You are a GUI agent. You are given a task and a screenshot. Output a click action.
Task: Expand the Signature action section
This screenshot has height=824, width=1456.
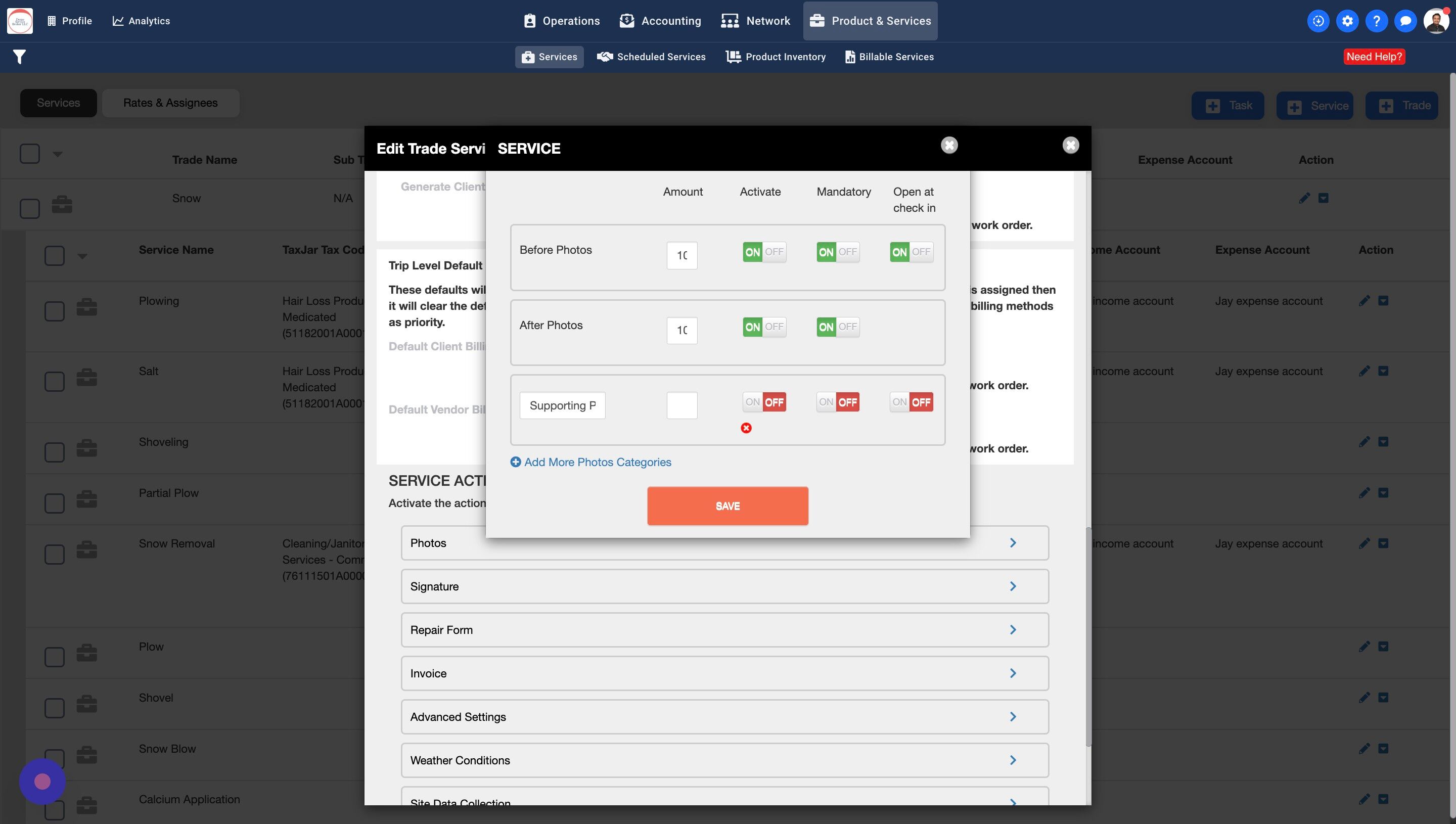tap(724, 586)
